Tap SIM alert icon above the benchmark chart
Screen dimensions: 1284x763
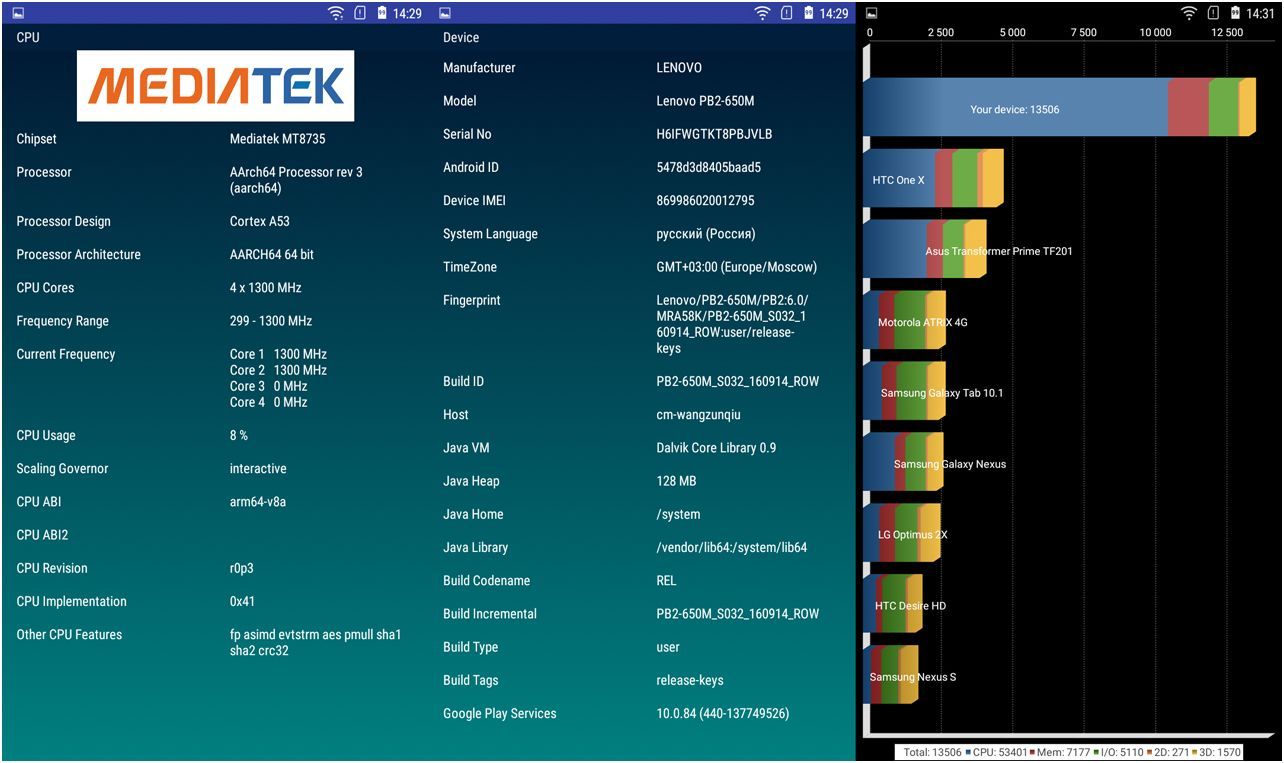point(1213,13)
